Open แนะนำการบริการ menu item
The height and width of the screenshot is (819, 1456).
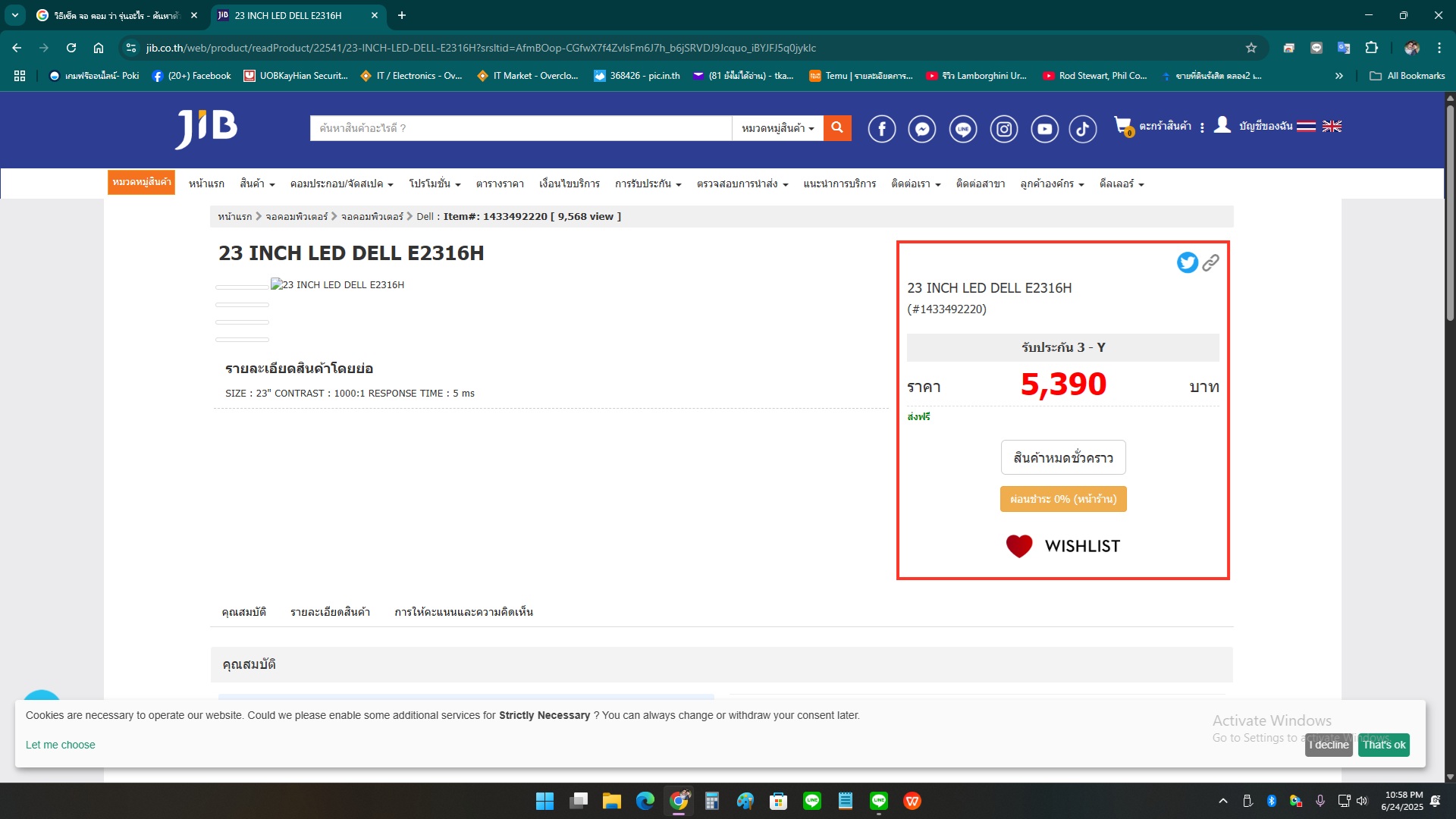(x=839, y=184)
